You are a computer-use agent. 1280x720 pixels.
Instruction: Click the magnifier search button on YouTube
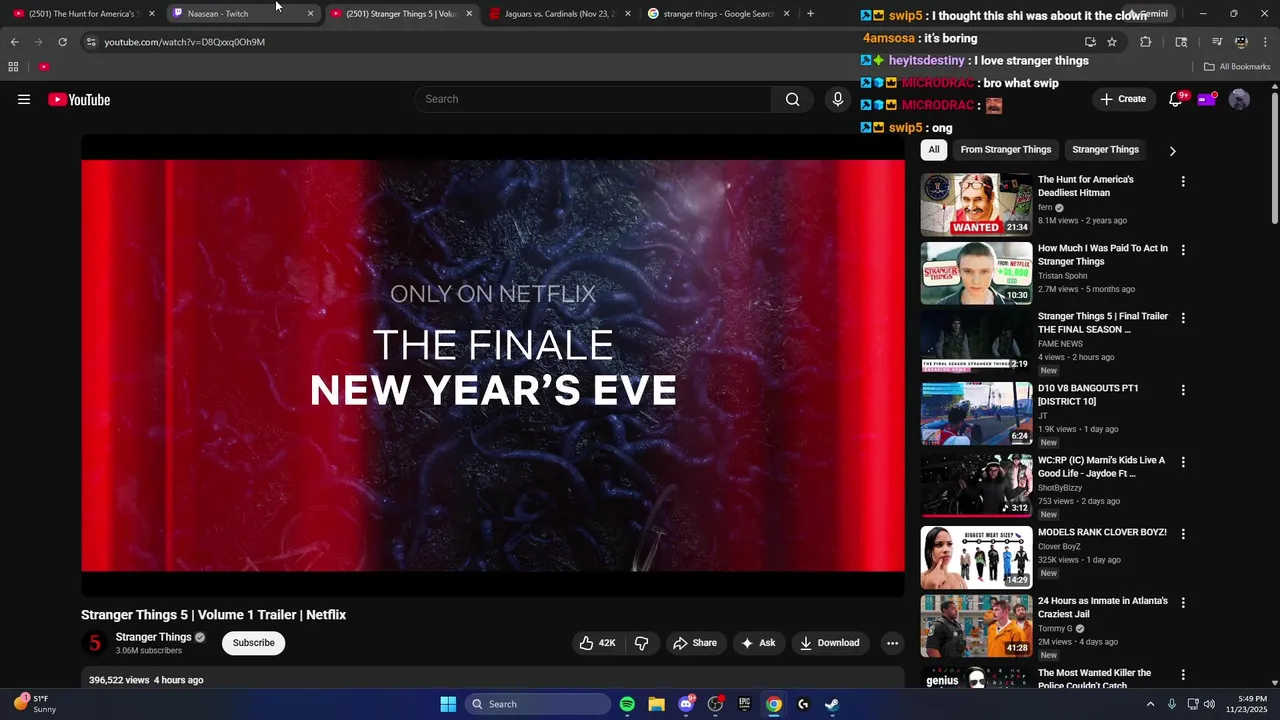[x=792, y=99]
